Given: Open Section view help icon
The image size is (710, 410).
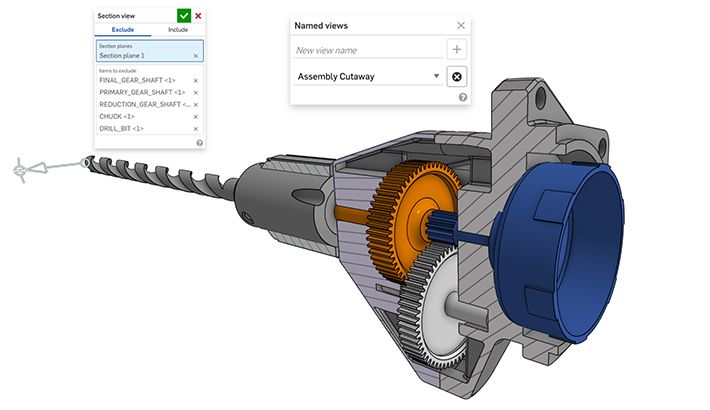Looking at the screenshot, I should click(x=199, y=143).
